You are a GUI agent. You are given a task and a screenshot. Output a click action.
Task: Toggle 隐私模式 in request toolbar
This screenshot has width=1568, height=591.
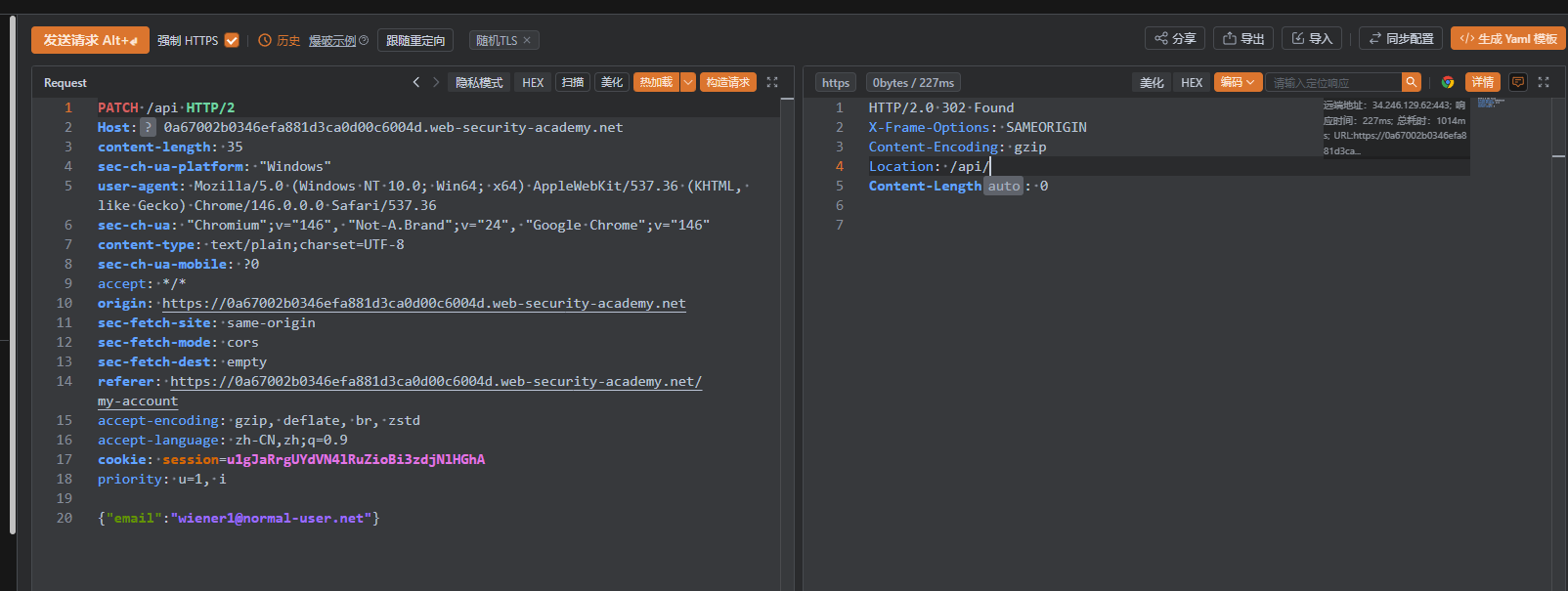(478, 83)
